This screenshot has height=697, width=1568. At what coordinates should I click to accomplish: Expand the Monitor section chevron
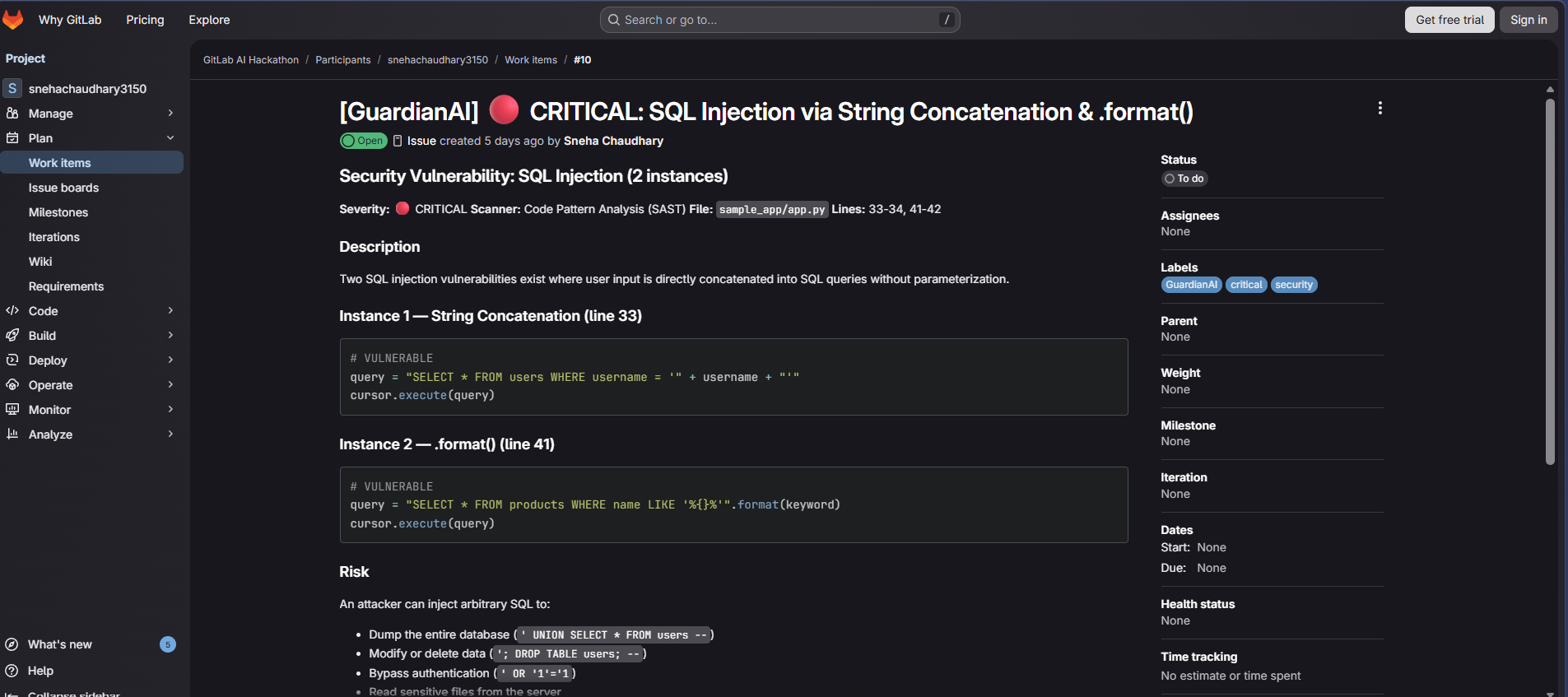(170, 409)
